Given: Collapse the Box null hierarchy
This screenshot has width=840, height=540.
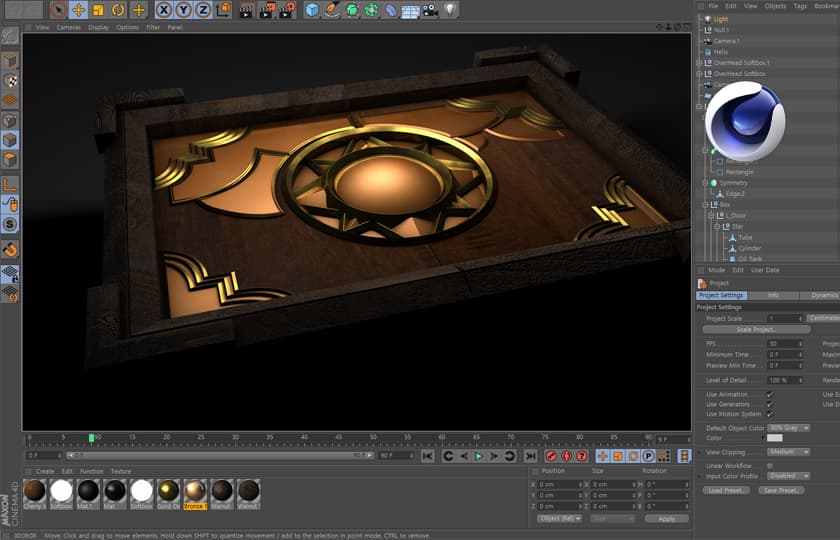Looking at the screenshot, I should pos(706,205).
